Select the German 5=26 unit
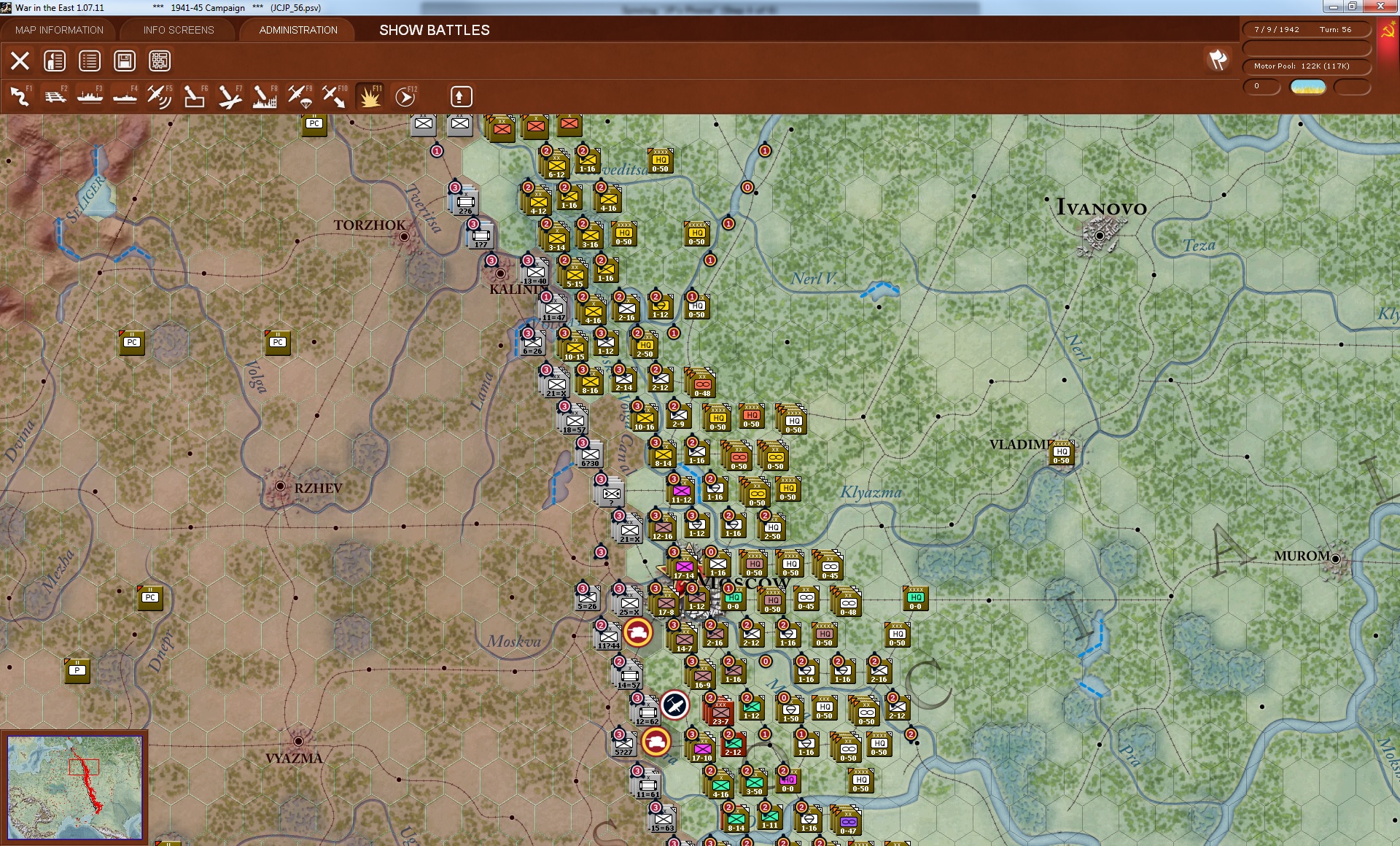Image resolution: width=1400 pixels, height=846 pixels. coord(588,599)
